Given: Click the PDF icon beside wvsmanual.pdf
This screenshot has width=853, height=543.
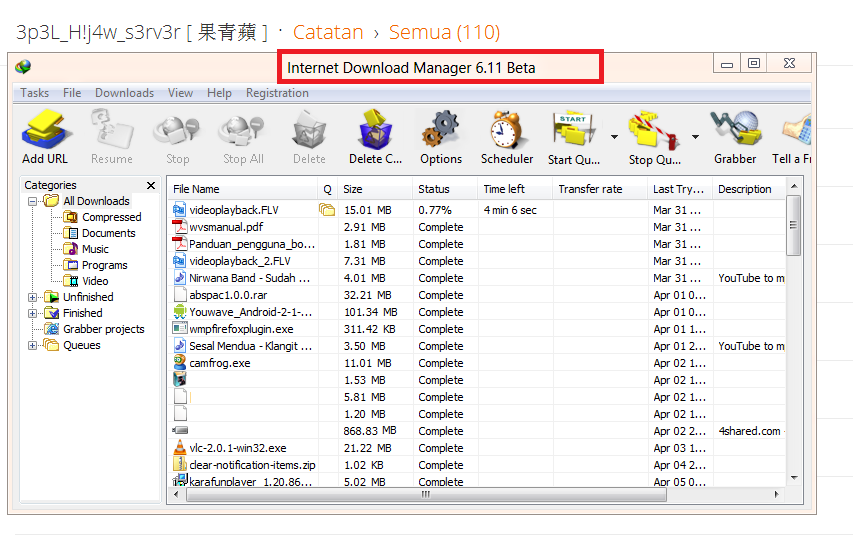Looking at the screenshot, I should tap(180, 226).
